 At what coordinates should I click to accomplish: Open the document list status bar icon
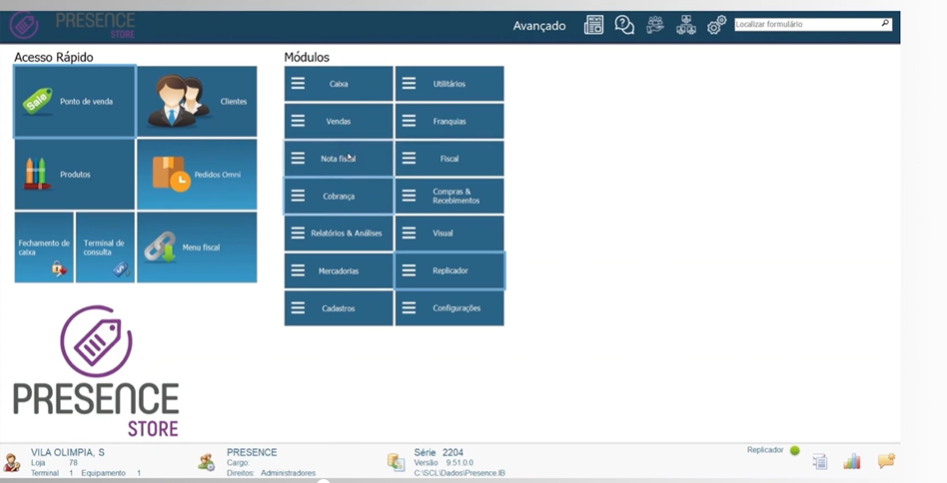coord(820,462)
